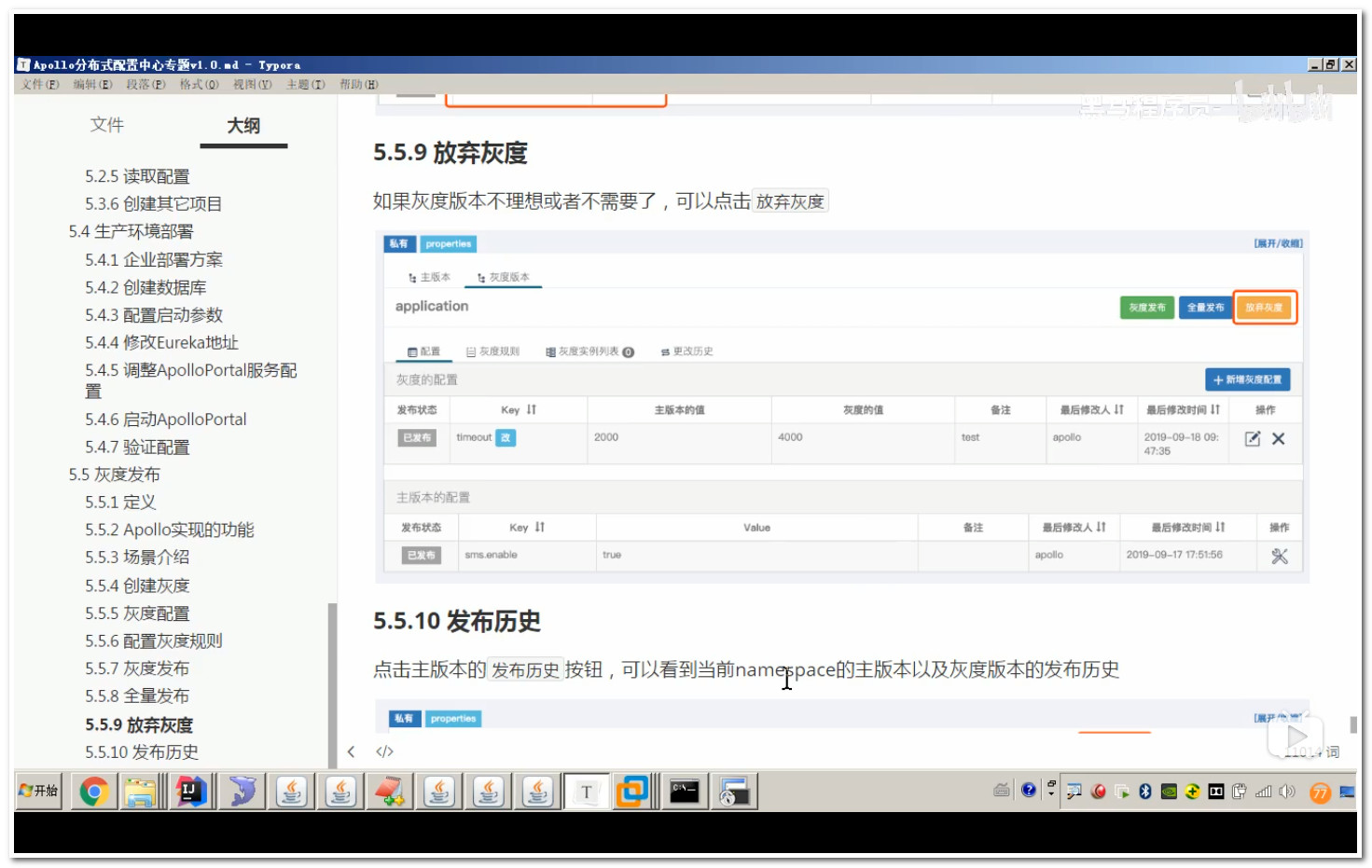The height and width of the screenshot is (868, 1372).
Task: Click the 5.5.9 放弃灰度 document heading
Action: (x=450, y=152)
